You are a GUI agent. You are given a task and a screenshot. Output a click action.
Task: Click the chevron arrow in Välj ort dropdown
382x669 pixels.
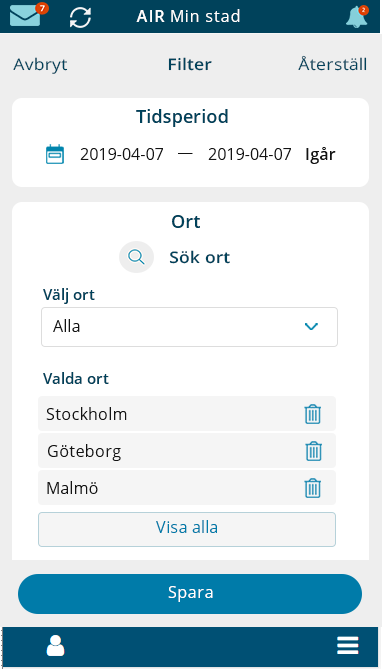(x=312, y=327)
